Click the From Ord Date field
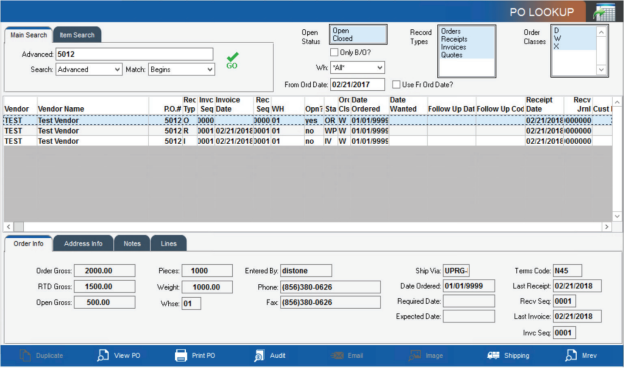The height and width of the screenshot is (368, 624). point(357,84)
